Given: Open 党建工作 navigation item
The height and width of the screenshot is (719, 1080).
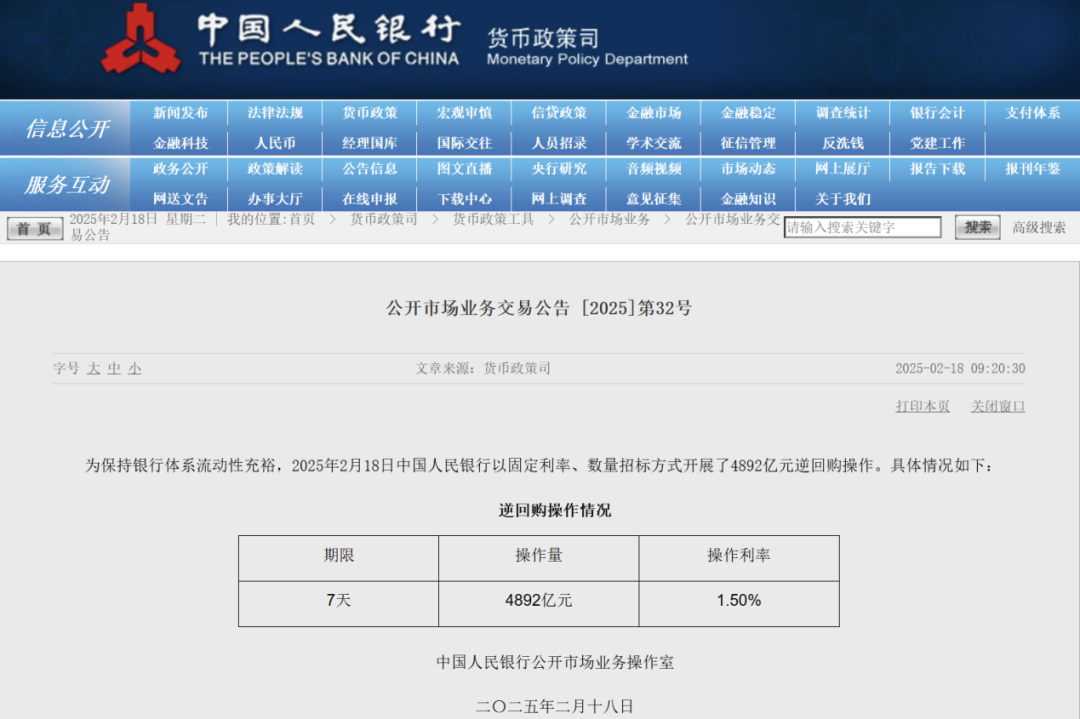Looking at the screenshot, I should pos(937,143).
